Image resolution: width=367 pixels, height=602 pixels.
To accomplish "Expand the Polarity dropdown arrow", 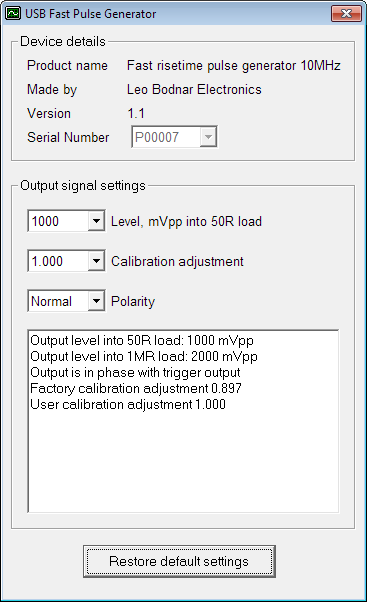I will click(96, 301).
